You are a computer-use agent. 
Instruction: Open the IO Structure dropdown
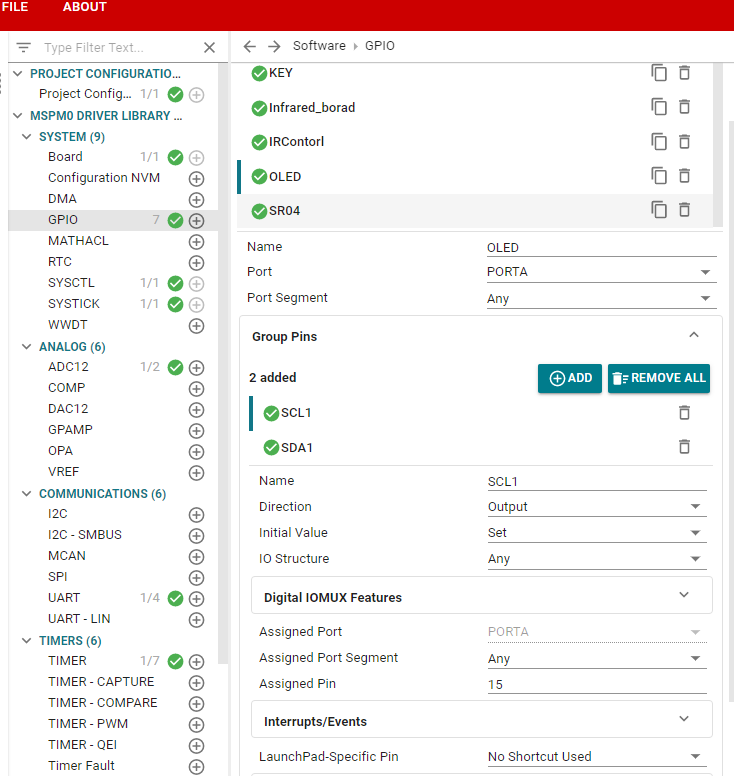597,559
